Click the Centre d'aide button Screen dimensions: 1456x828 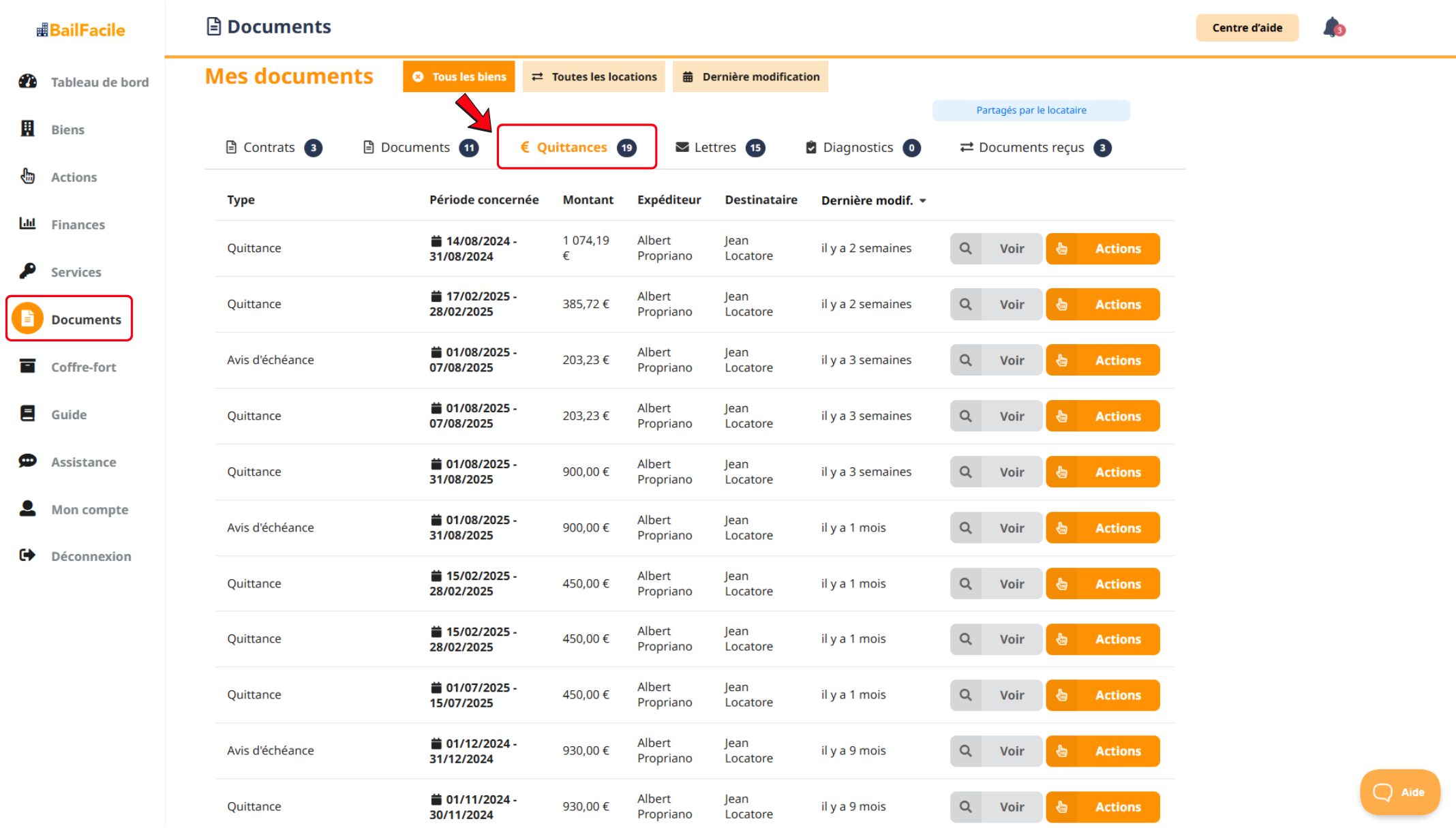point(1247,28)
